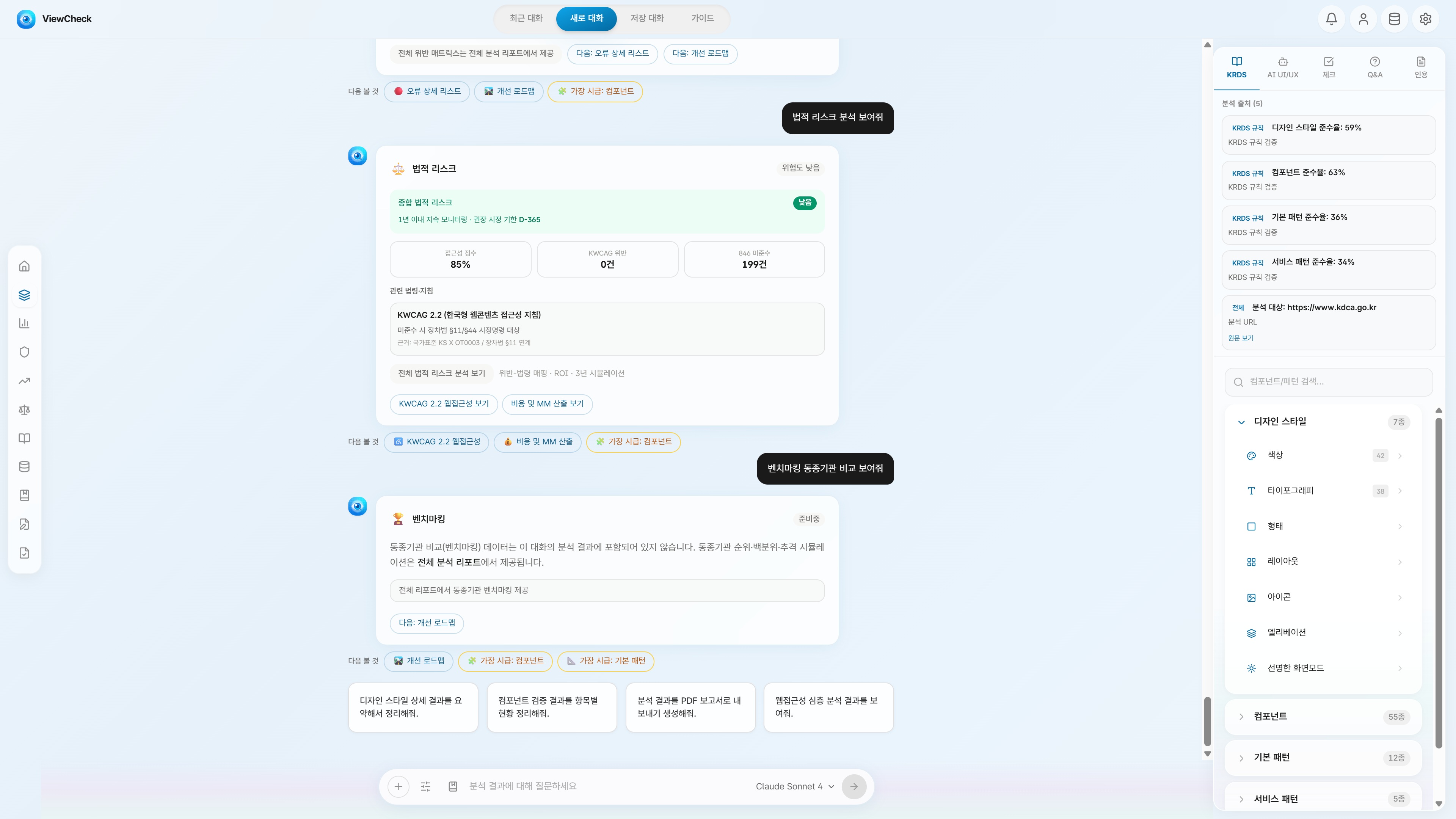Open the notifications bell icon

1331,19
